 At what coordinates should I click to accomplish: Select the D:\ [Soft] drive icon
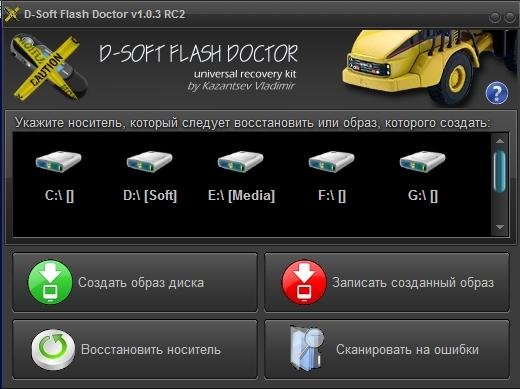pos(149,162)
